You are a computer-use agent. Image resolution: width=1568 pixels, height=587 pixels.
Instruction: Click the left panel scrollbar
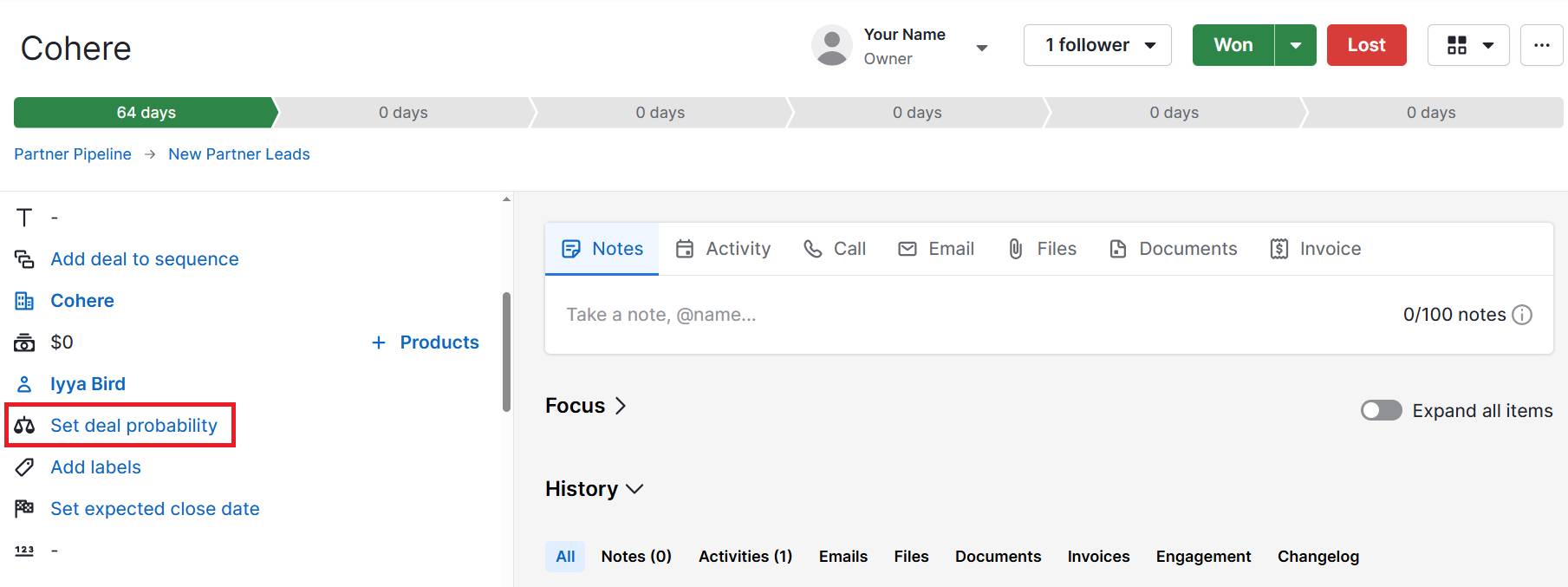click(x=506, y=352)
